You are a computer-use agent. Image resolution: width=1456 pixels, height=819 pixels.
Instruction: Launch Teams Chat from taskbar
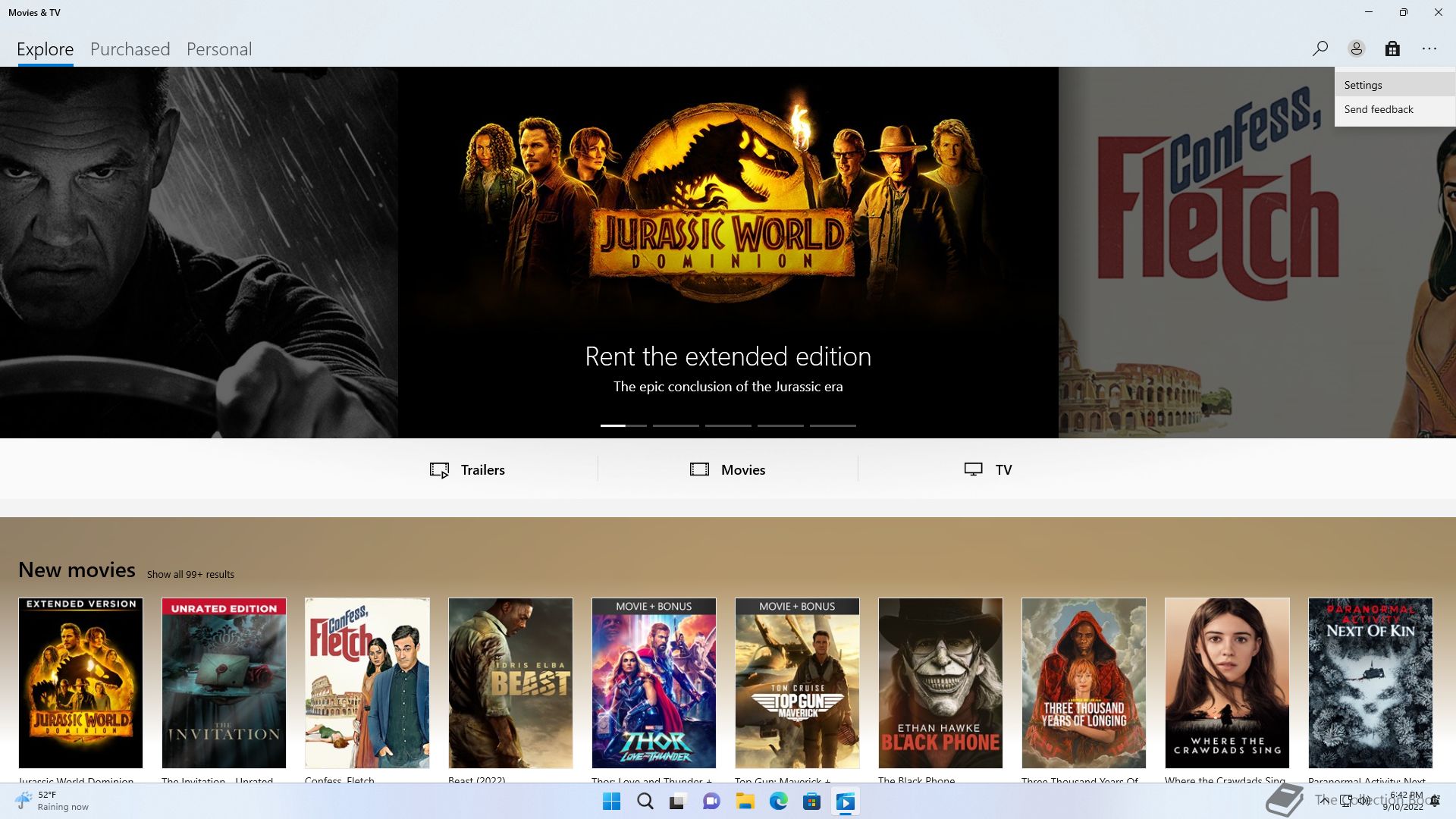point(711,802)
